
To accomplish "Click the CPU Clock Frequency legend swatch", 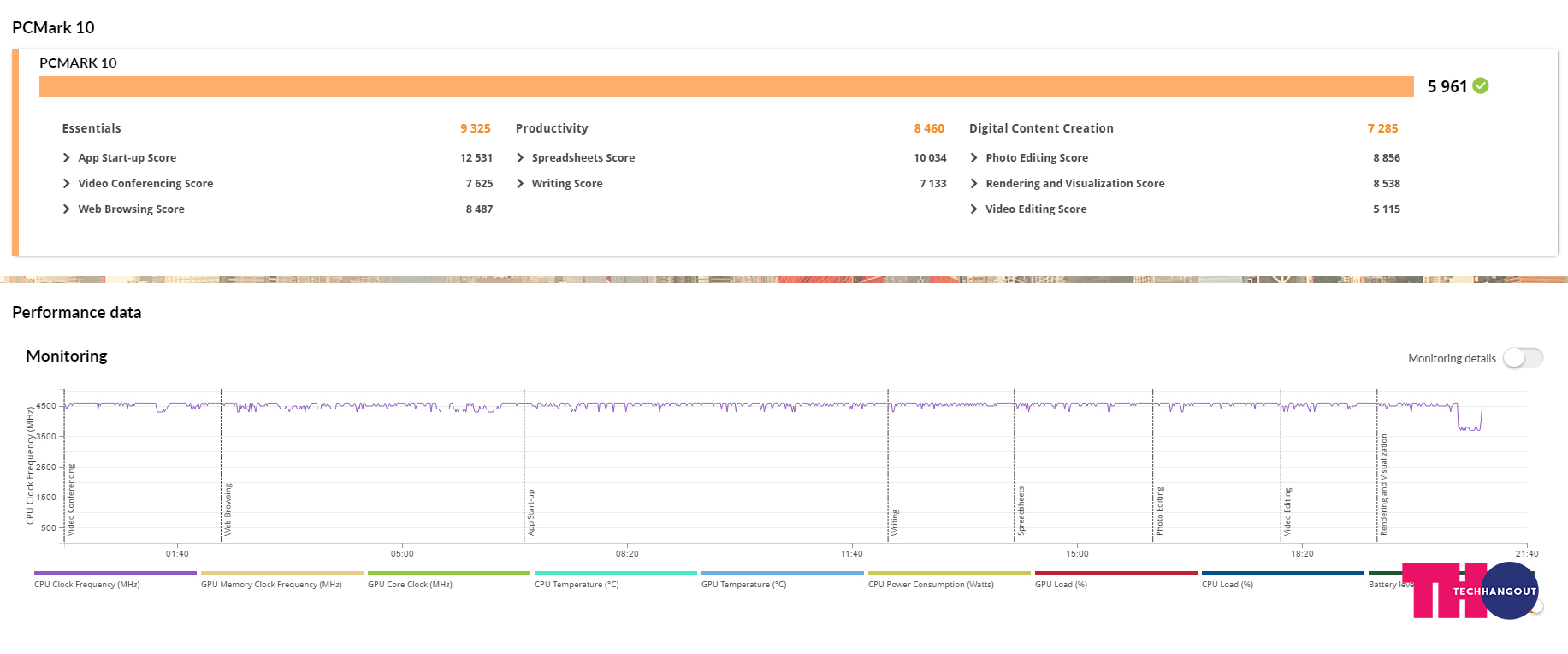I will click(115, 573).
